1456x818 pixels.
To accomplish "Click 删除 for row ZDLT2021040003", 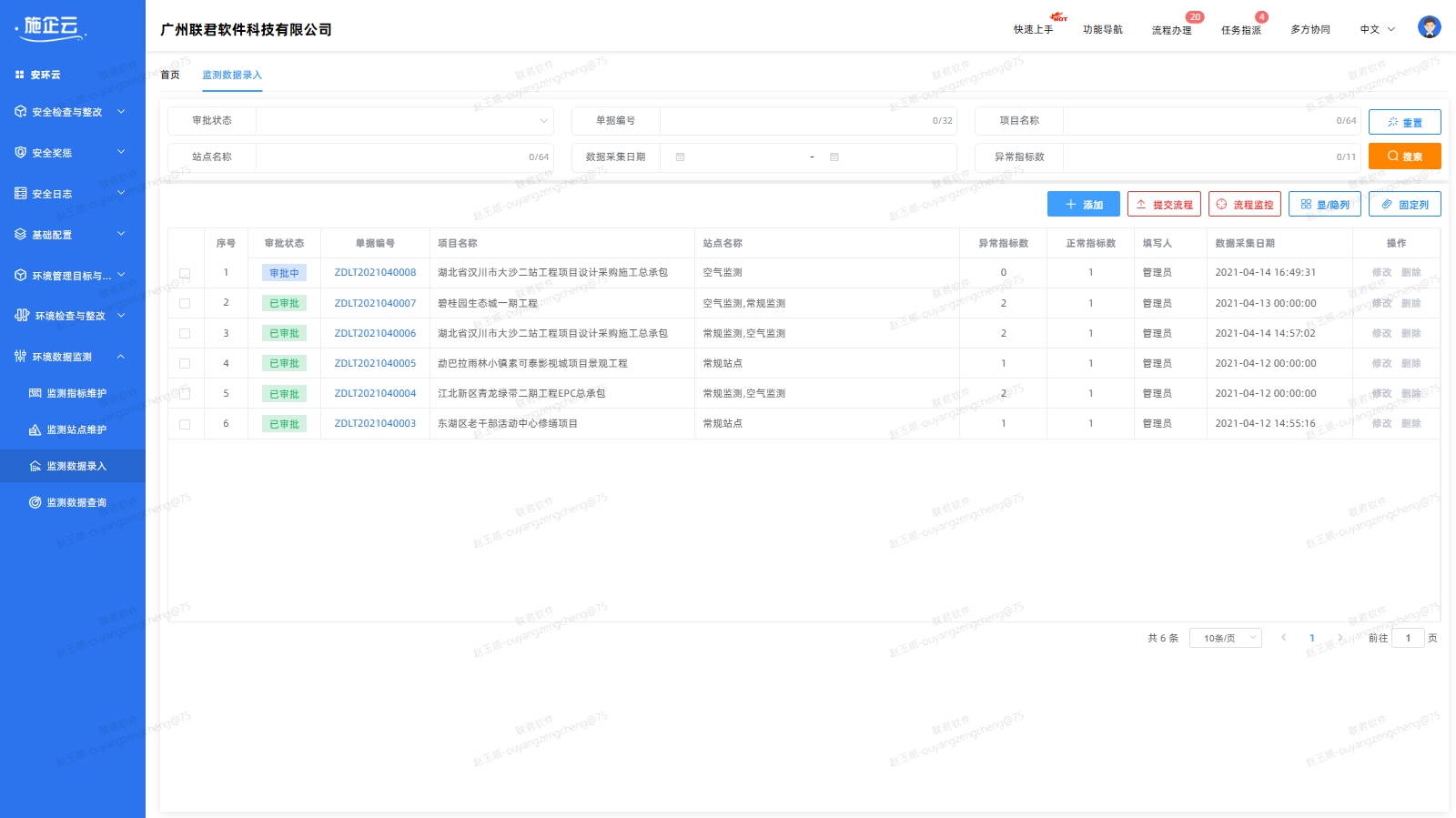I will click(x=1411, y=423).
